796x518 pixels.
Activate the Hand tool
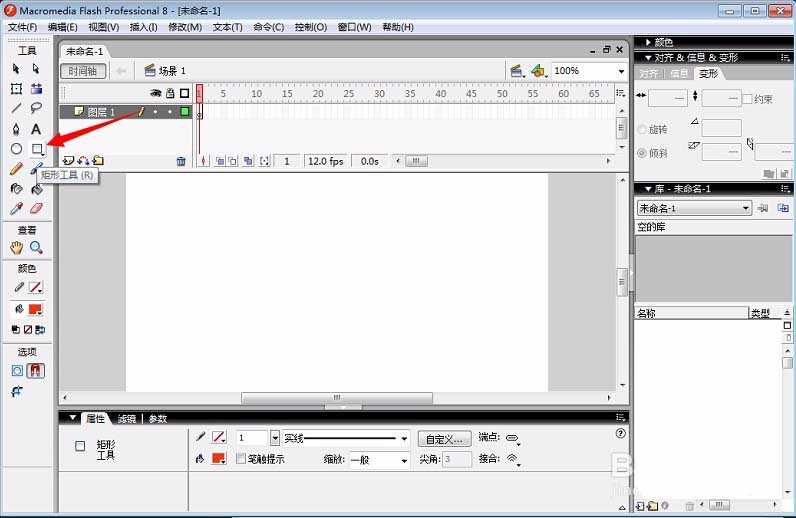tap(16, 248)
